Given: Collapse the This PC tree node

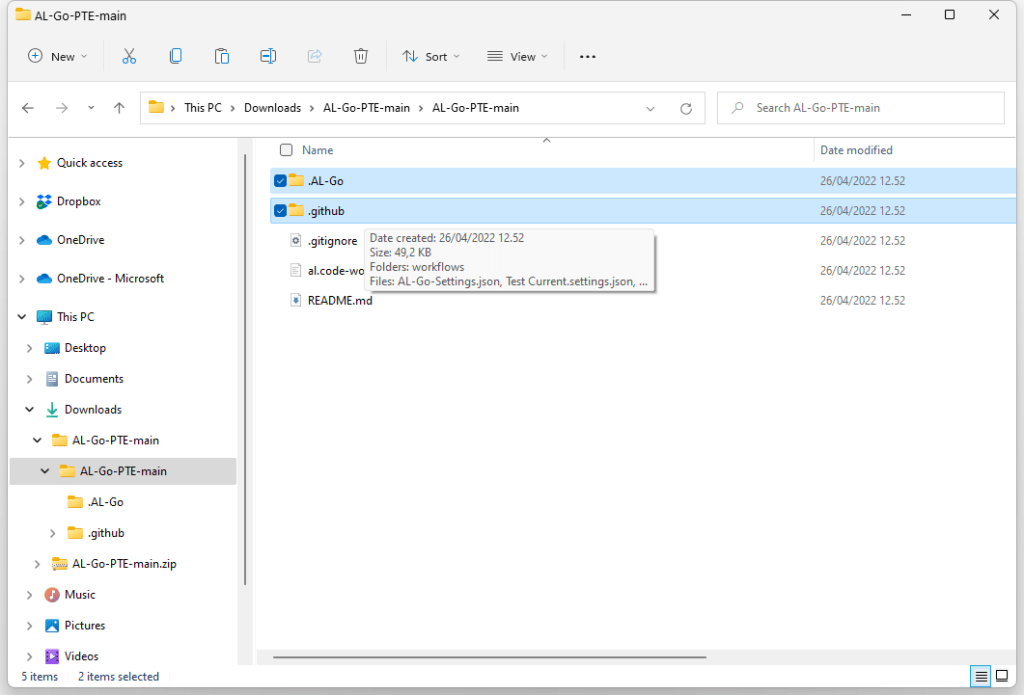Looking at the screenshot, I should [x=22, y=317].
